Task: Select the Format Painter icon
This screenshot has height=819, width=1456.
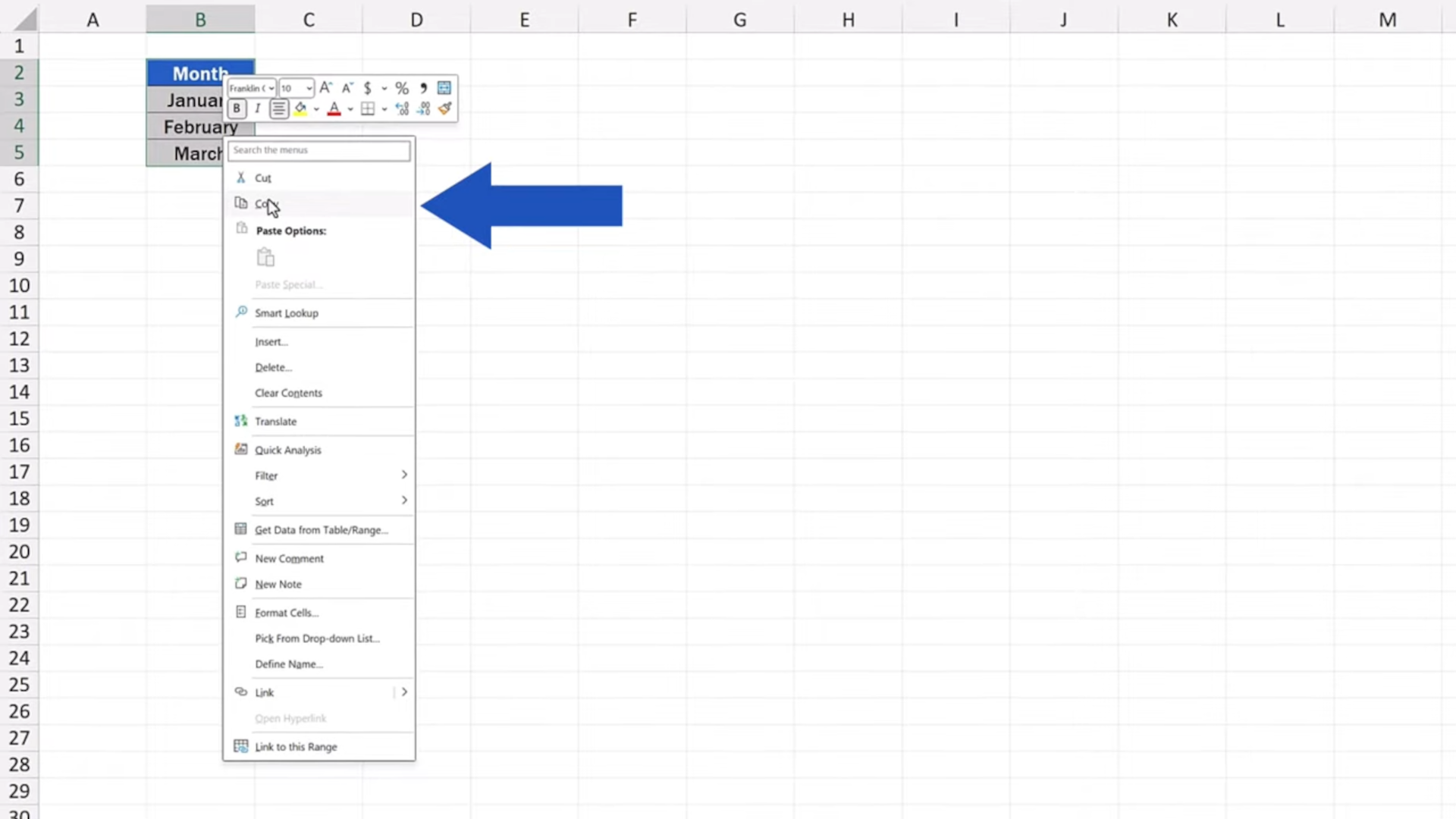Action: coord(445,108)
